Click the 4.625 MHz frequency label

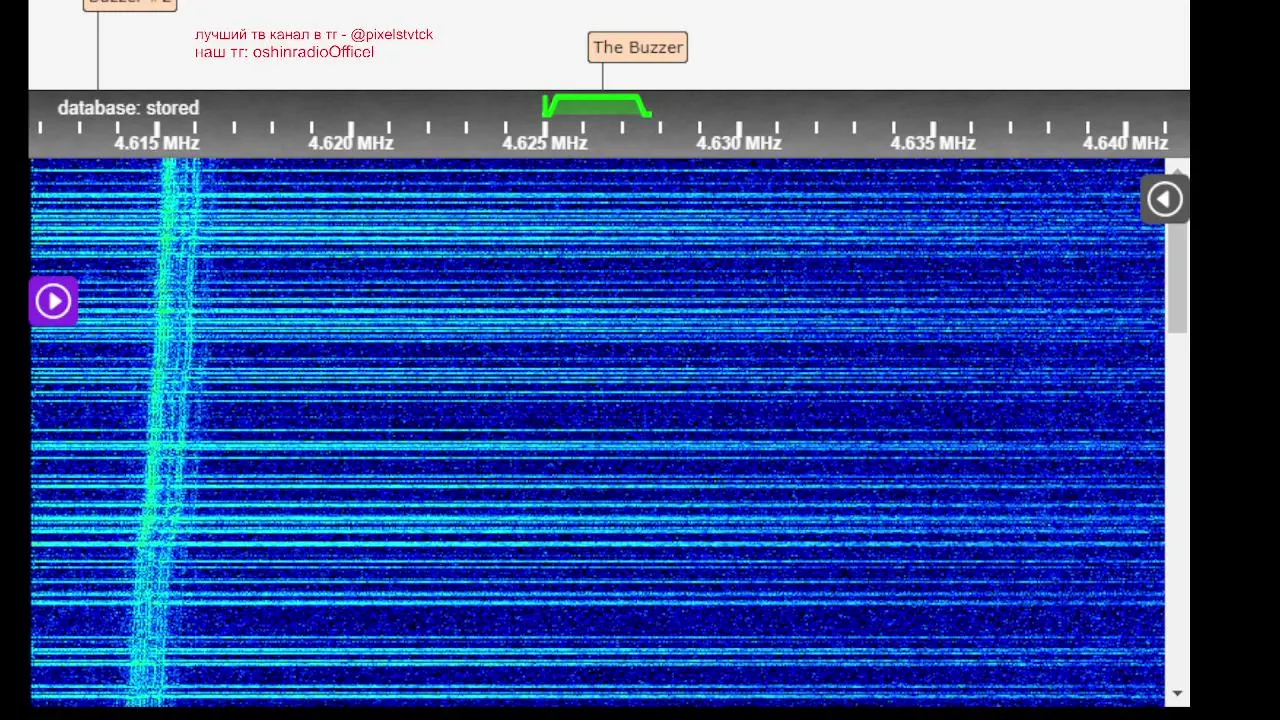pyautogui.click(x=545, y=143)
